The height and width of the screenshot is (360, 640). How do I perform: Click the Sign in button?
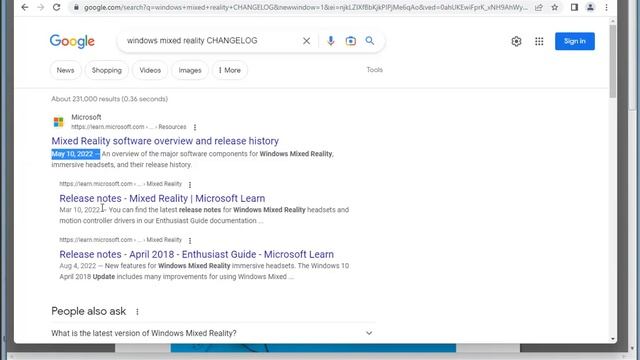[x=575, y=41]
